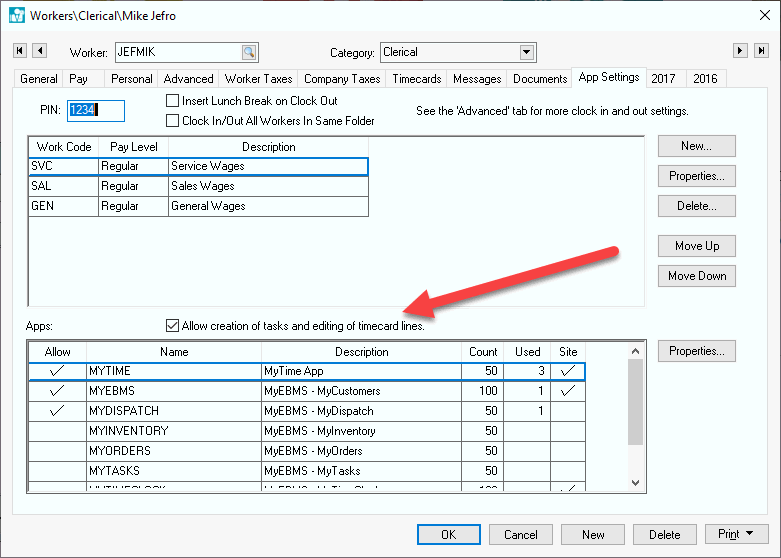The height and width of the screenshot is (558, 781).
Task: Open the Category dropdown list
Action: coord(527,52)
